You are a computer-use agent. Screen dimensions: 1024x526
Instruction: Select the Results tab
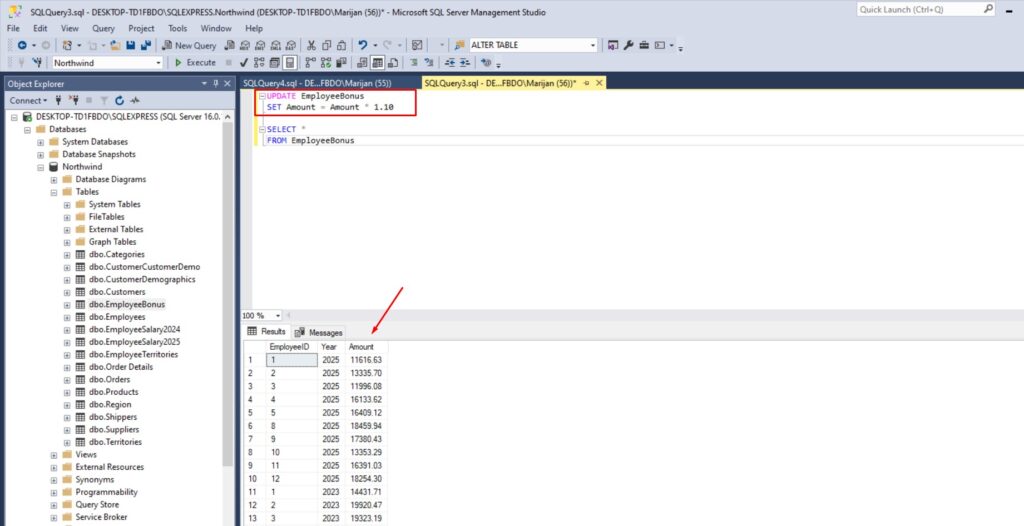click(x=266, y=332)
